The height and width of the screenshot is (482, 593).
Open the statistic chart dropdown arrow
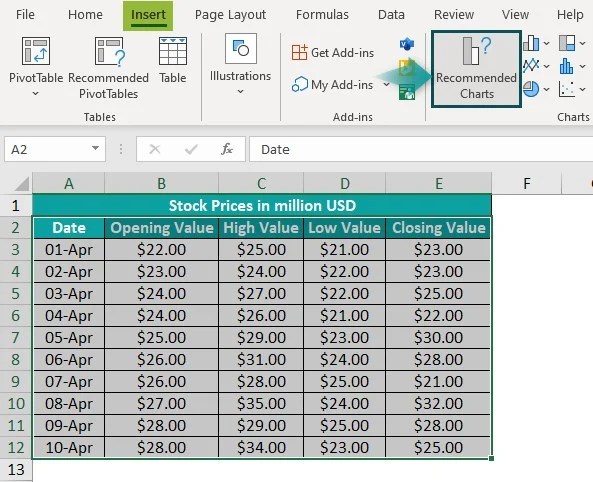point(582,66)
